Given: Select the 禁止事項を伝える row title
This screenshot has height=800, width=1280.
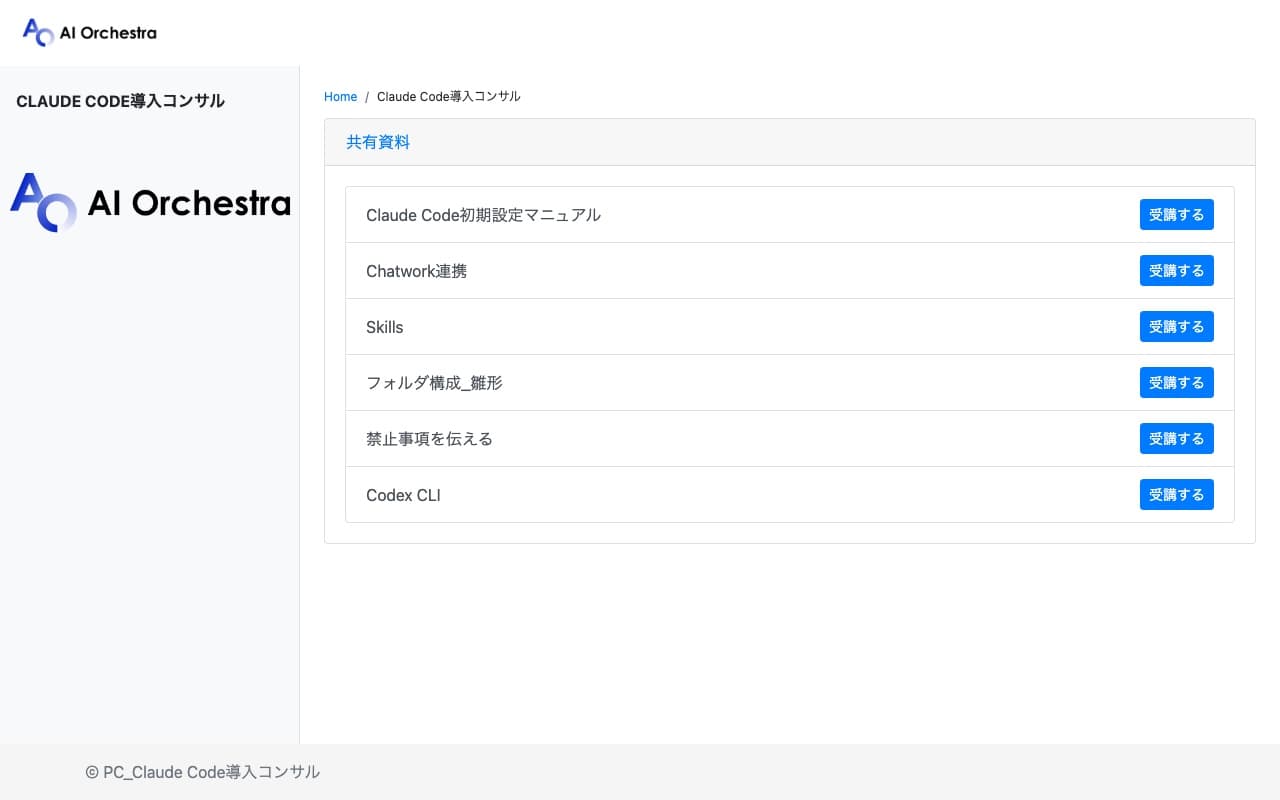Looking at the screenshot, I should [x=429, y=439].
